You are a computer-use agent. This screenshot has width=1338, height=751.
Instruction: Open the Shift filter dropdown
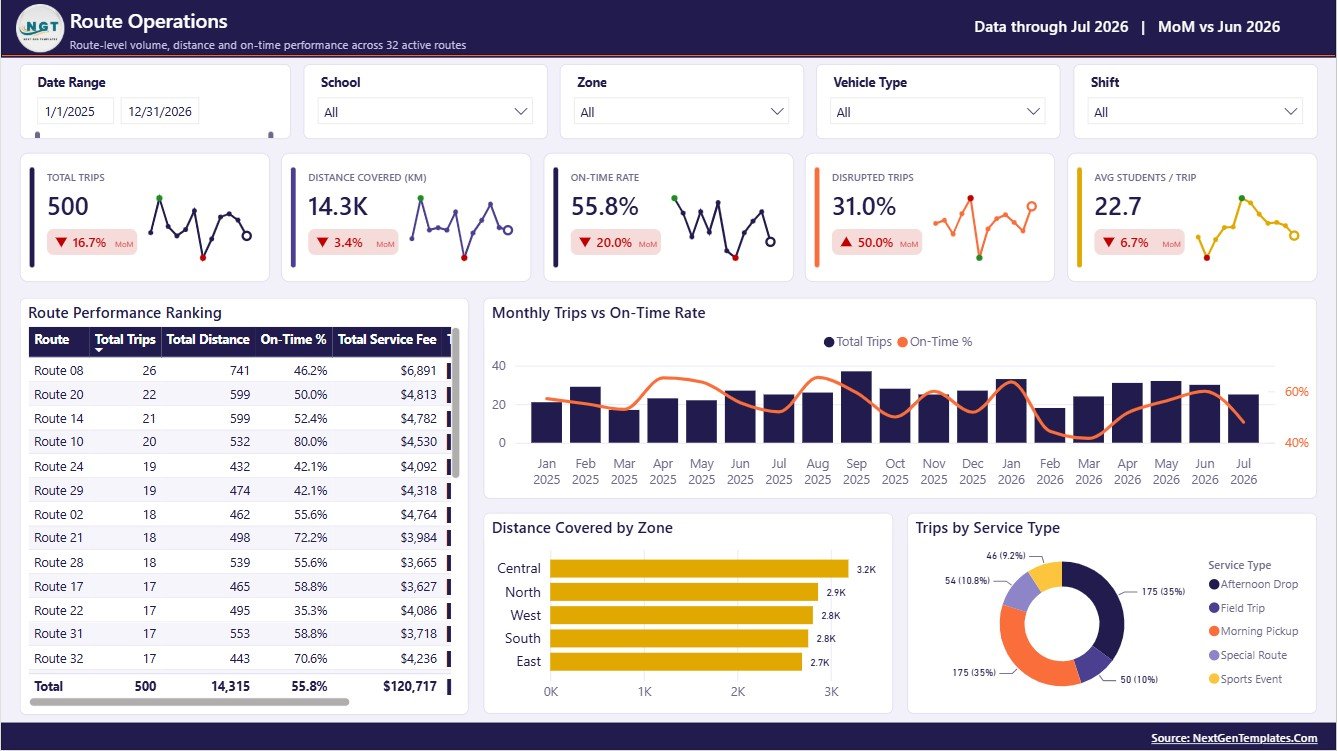coord(1196,112)
